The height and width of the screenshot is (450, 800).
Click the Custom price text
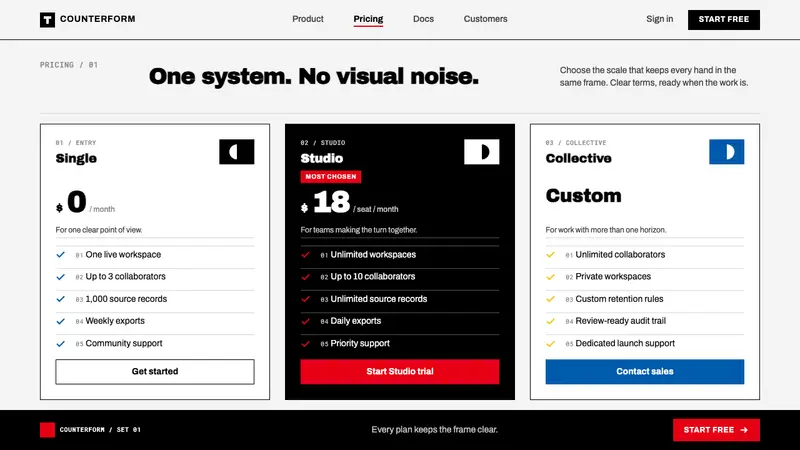pos(583,195)
